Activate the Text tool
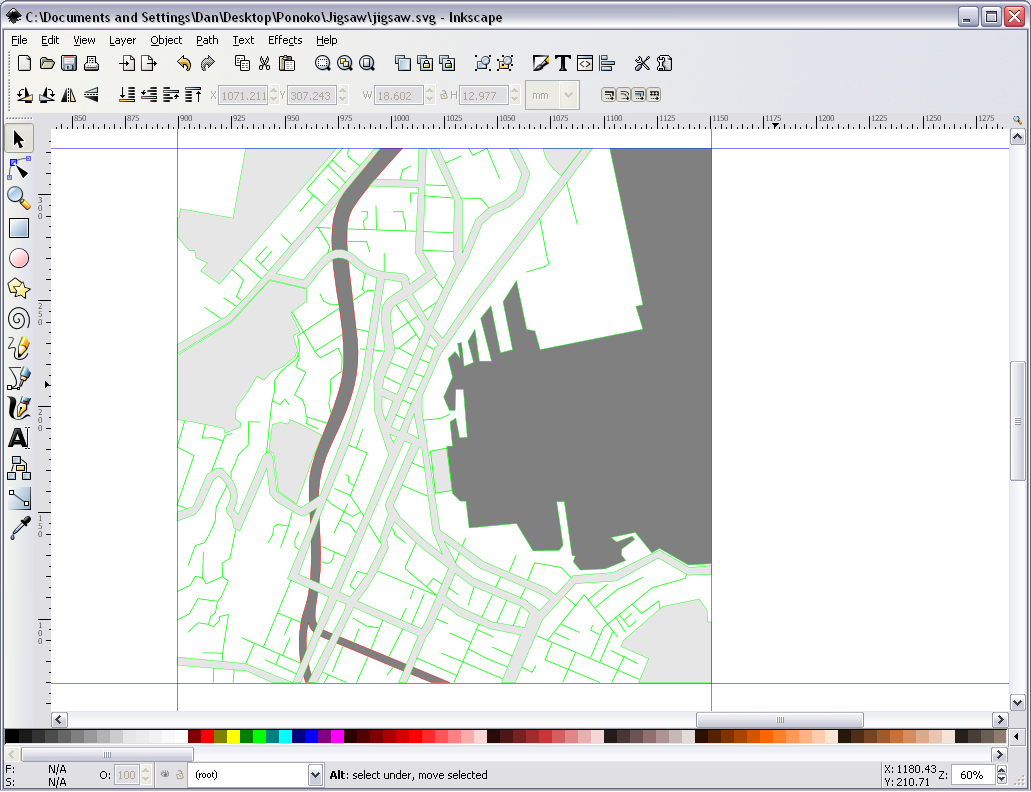This screenshot has width=1031, height=792. (x=18, y=438)
